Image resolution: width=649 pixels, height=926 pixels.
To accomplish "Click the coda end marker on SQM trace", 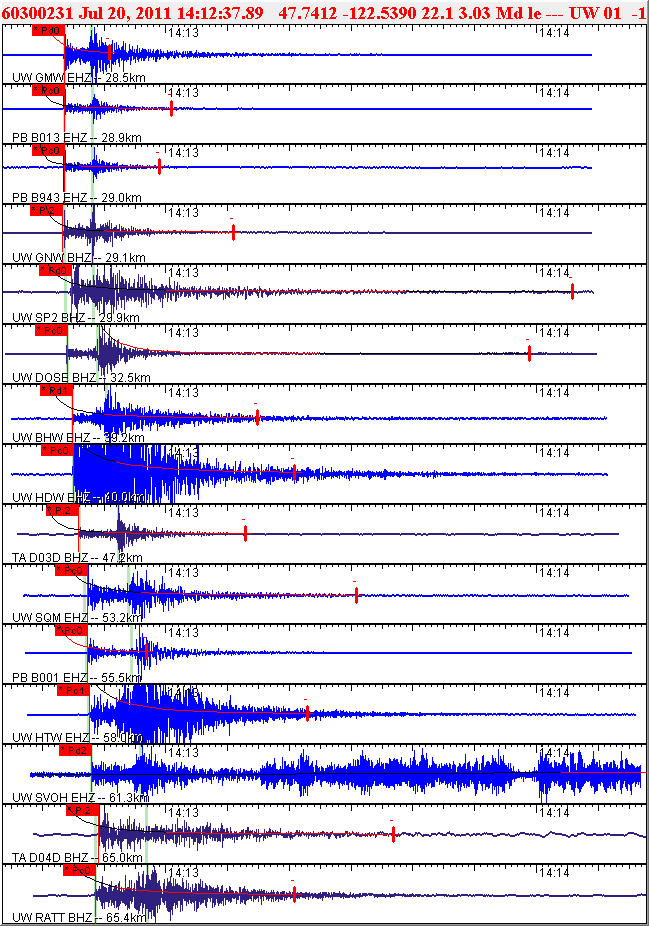I will tap(356, 595).
